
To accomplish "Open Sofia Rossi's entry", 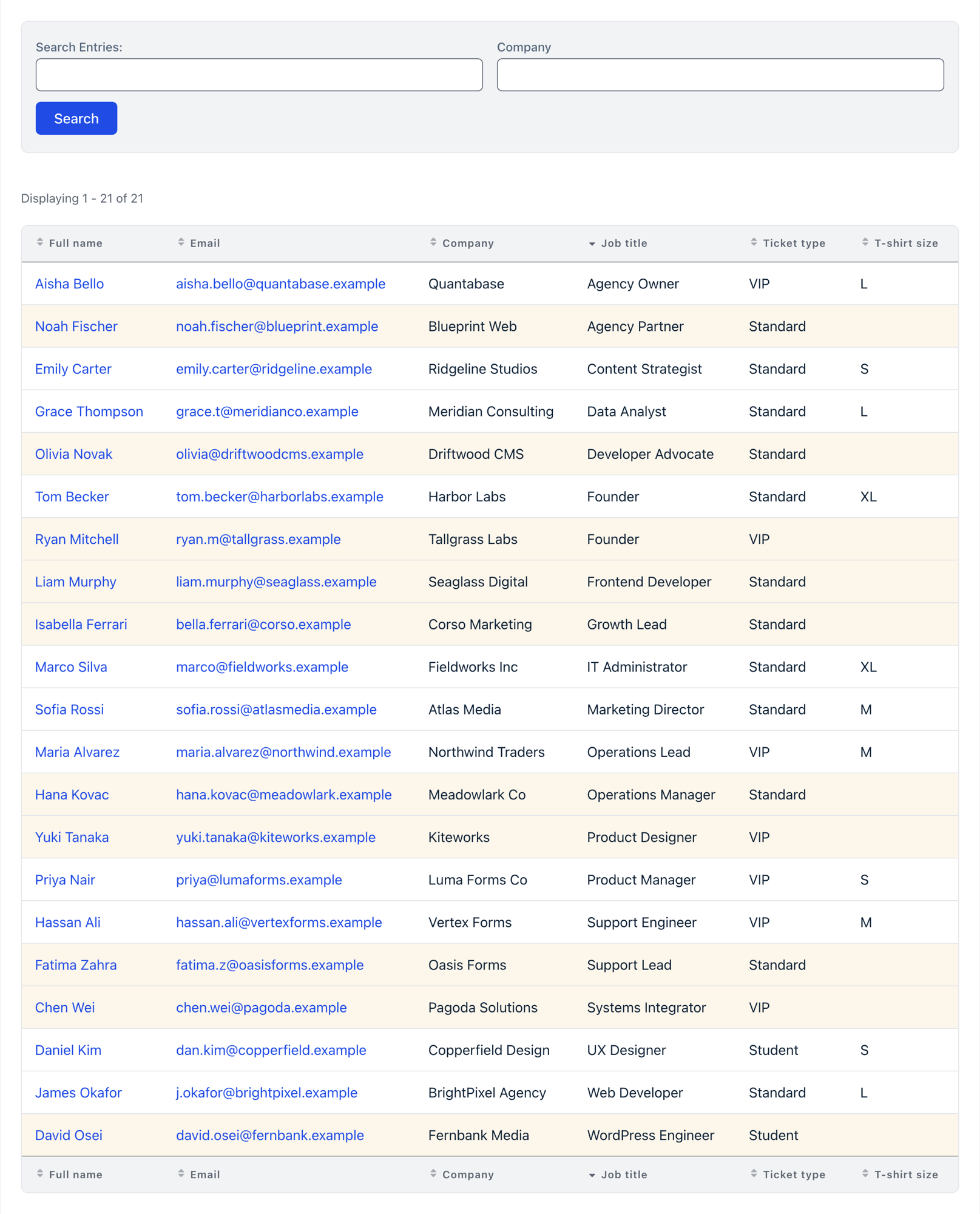I will (69, 710).
